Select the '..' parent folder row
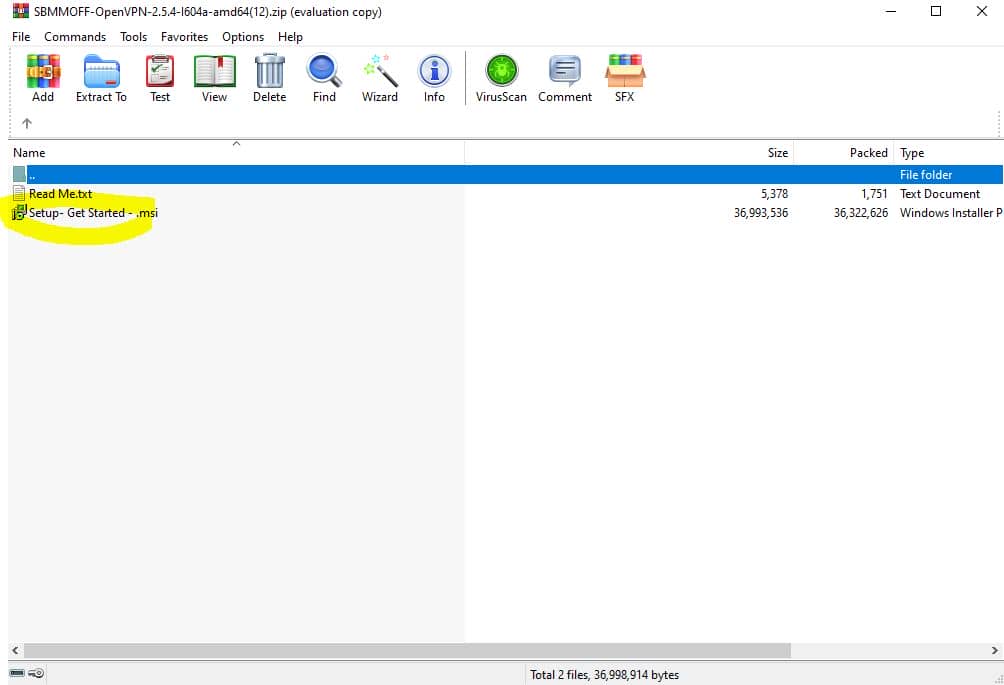The image size is (1004, 685). [506, 174]
